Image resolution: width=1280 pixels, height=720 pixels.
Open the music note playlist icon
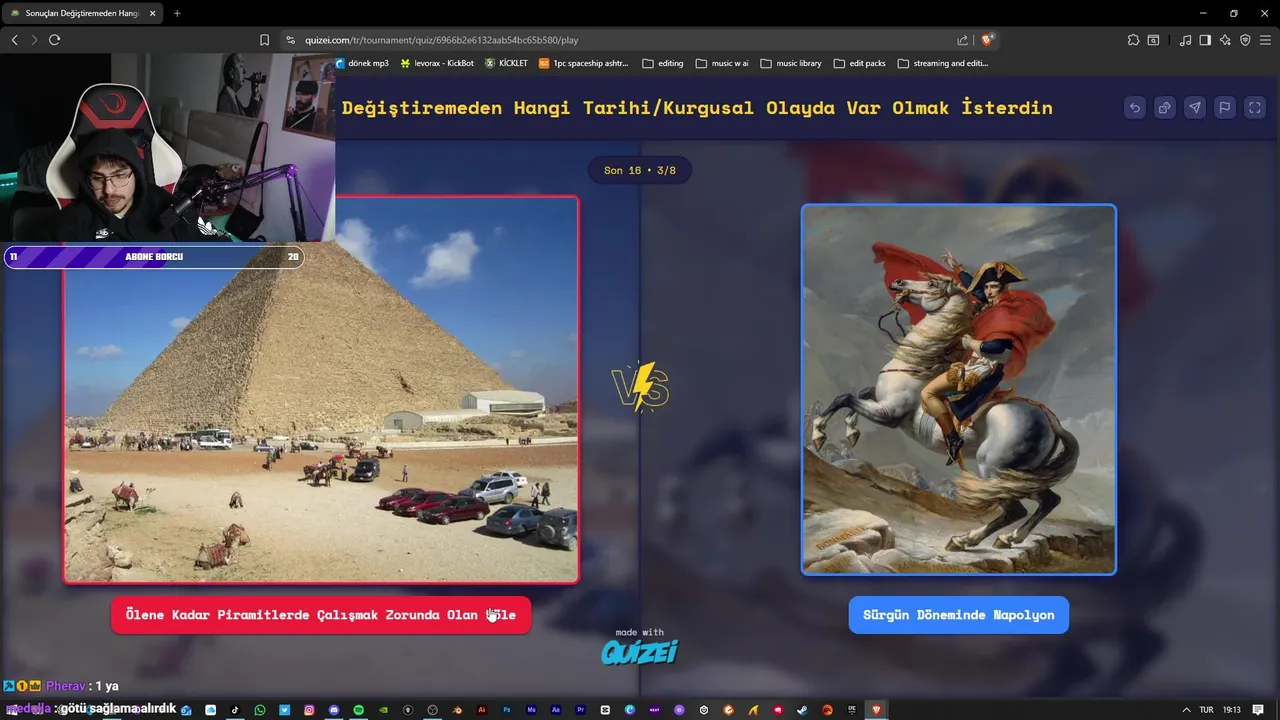click(x=1185, y=40)
